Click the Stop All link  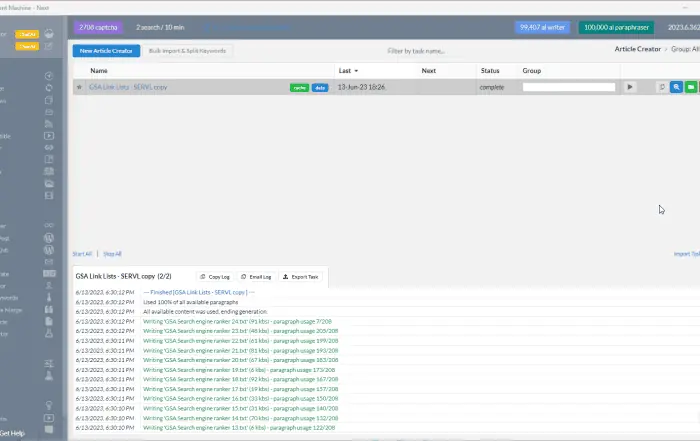coord(112,254)
